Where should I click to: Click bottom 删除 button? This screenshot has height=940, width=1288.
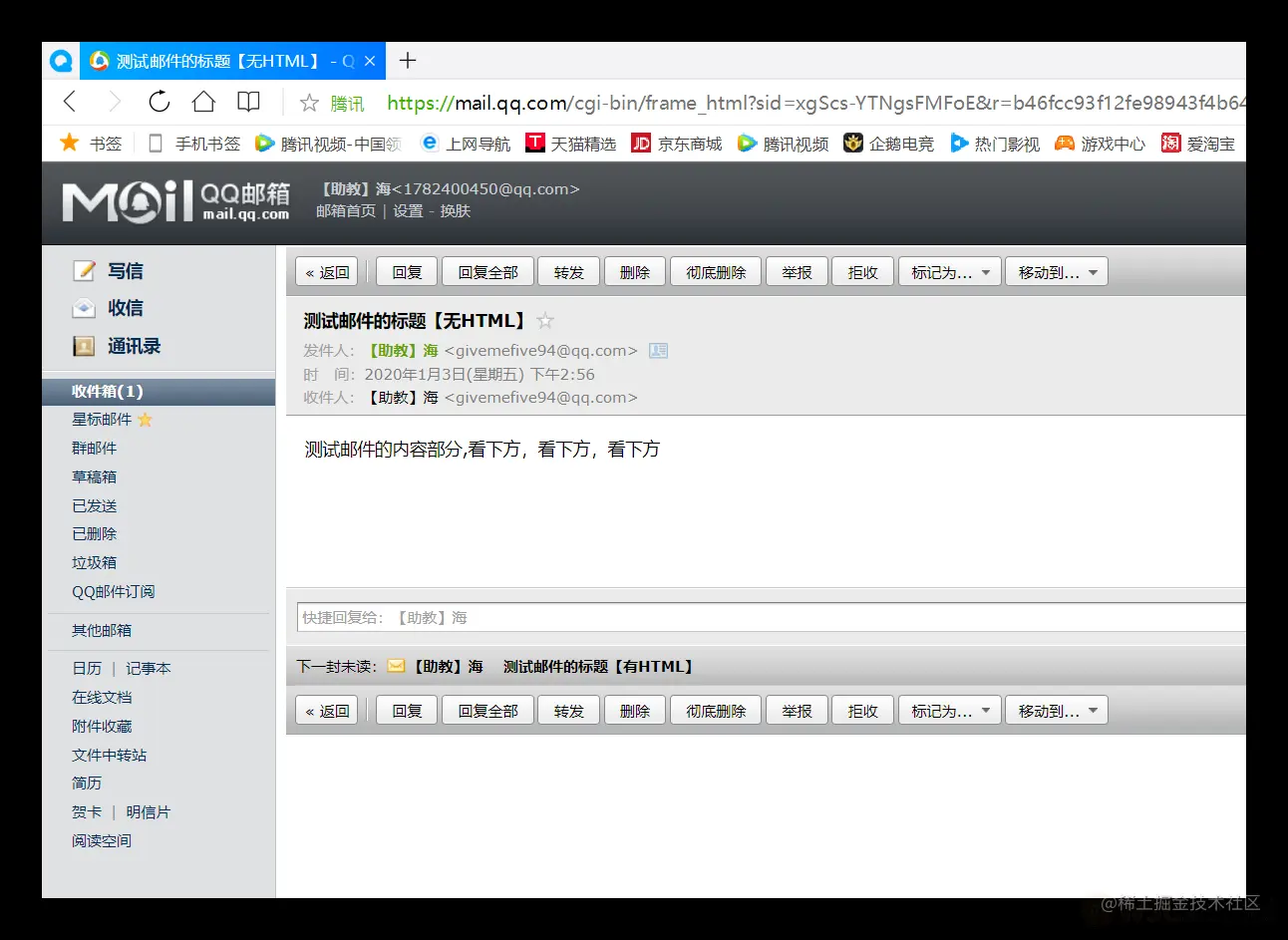(634, 711)
